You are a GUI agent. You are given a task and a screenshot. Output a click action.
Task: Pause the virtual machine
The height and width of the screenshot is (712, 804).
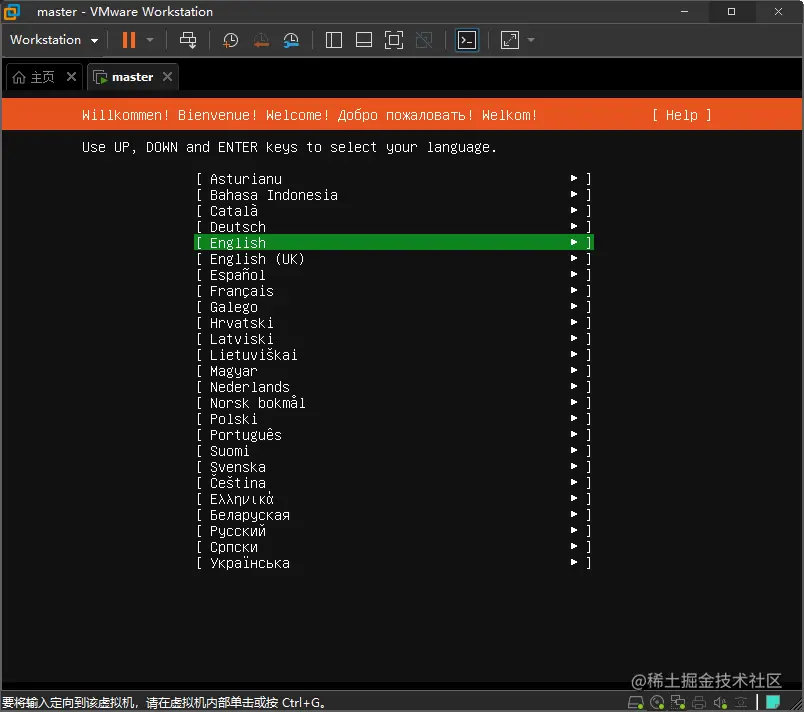[129, 40]
